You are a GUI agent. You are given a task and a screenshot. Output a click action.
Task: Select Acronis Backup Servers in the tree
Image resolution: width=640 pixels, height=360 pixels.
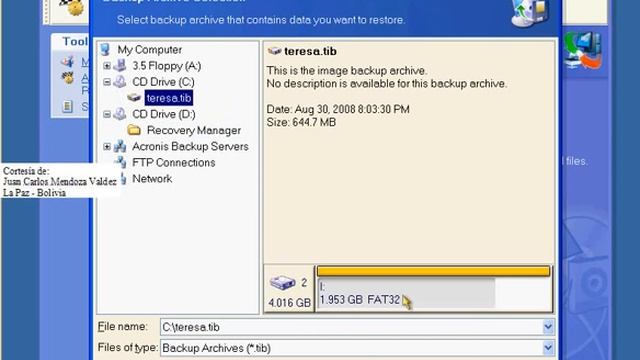(190, 147)
